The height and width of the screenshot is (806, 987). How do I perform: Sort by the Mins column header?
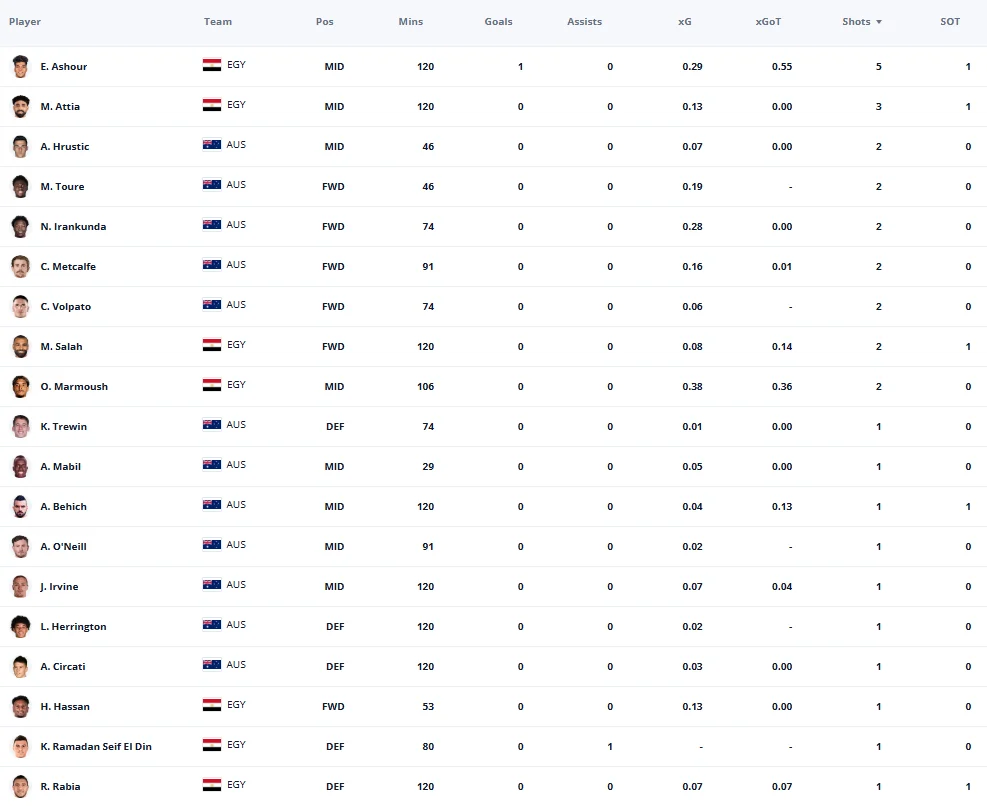click(410, 21)
